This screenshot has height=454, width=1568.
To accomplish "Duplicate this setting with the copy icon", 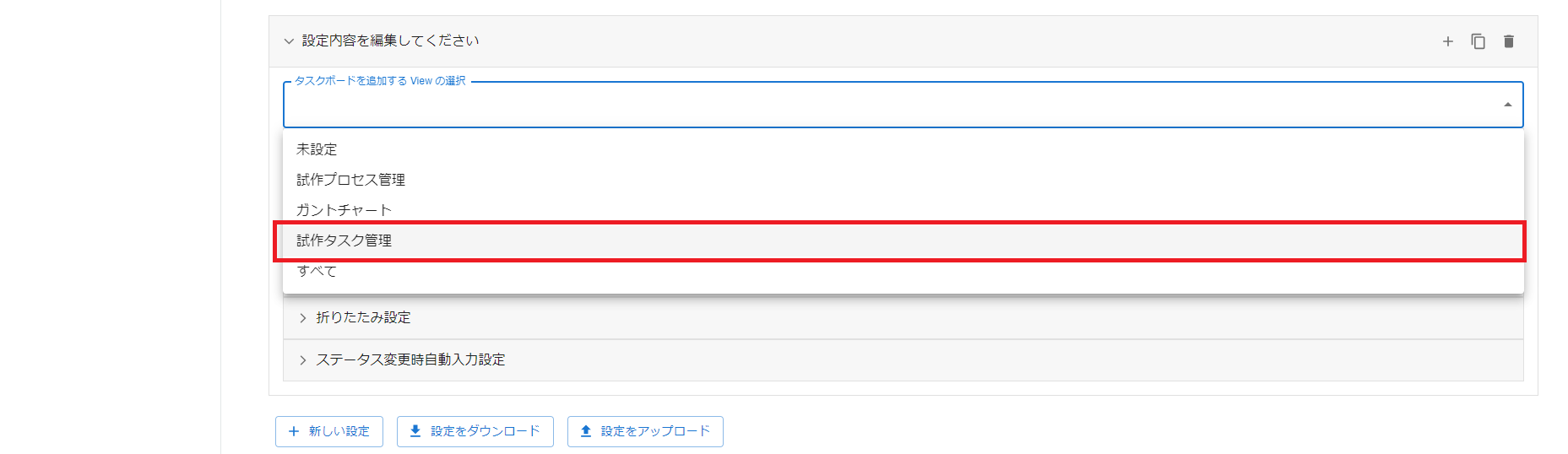I will 1478,41.
